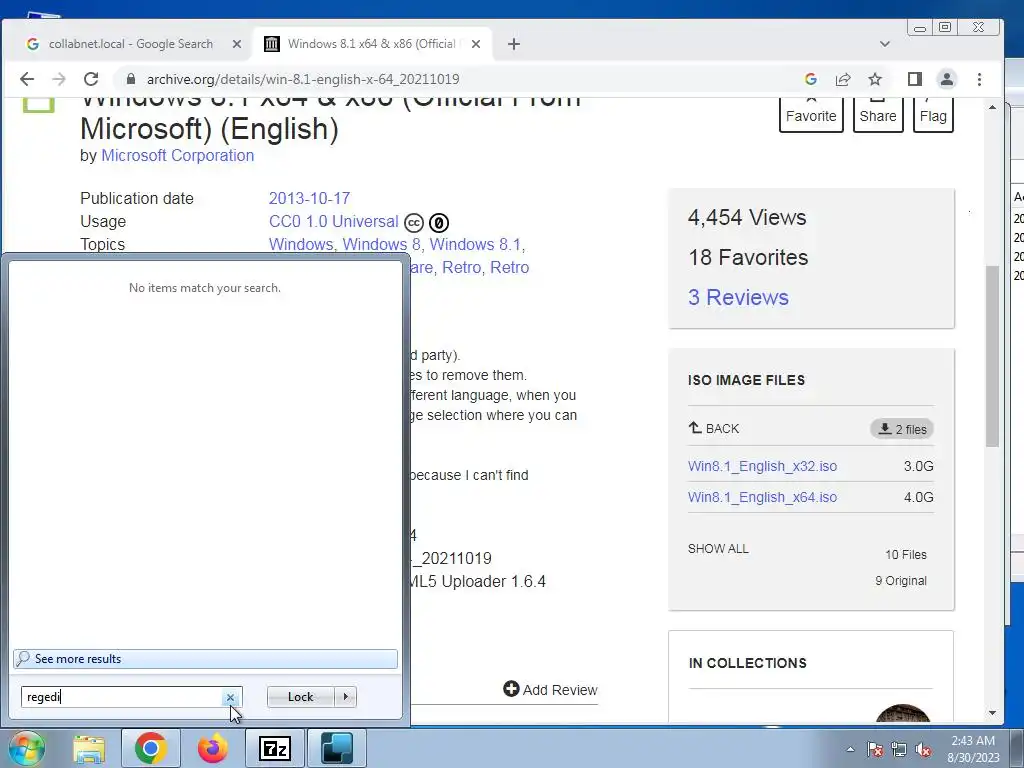Download Win8.1_English_x64.iso

pyautogui.click(x=762, y=497)
